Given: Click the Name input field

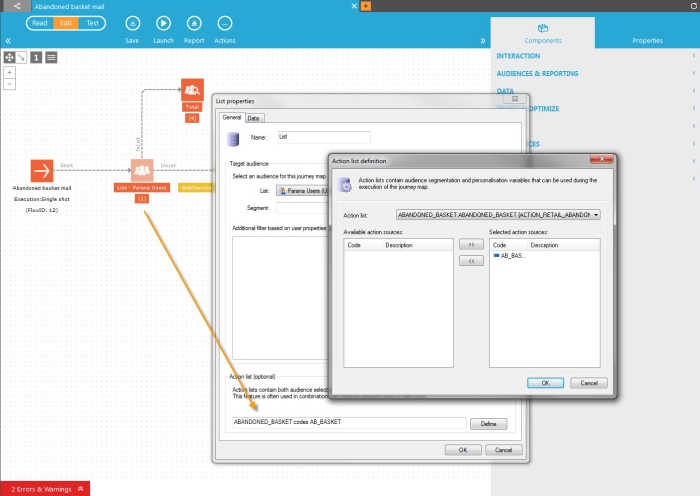Looking at the screenshot, I should point(323,137).
